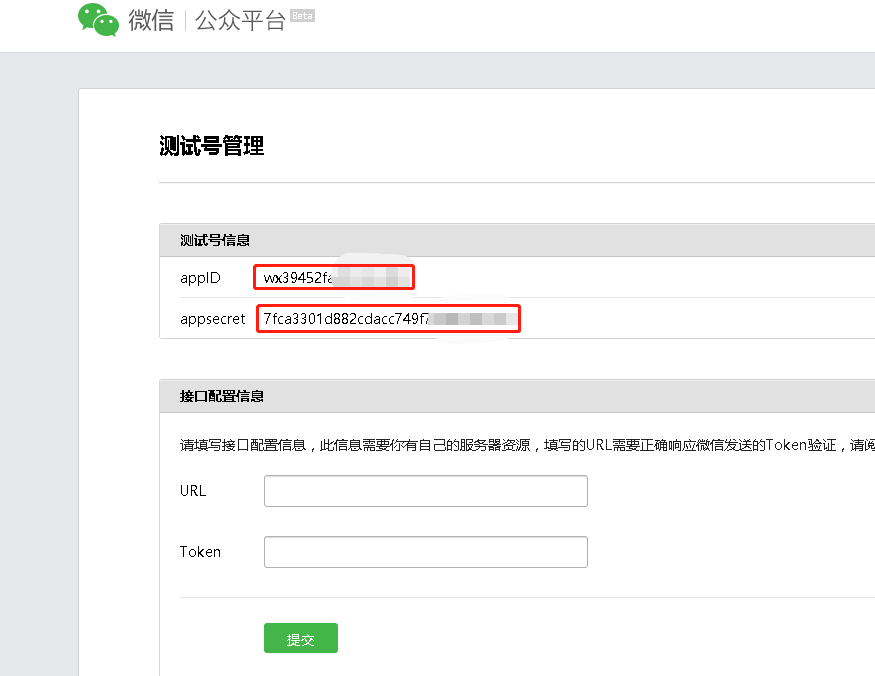Click the Token field label
This screenshot has width=875, height=676.
click(x=200, y=551)
